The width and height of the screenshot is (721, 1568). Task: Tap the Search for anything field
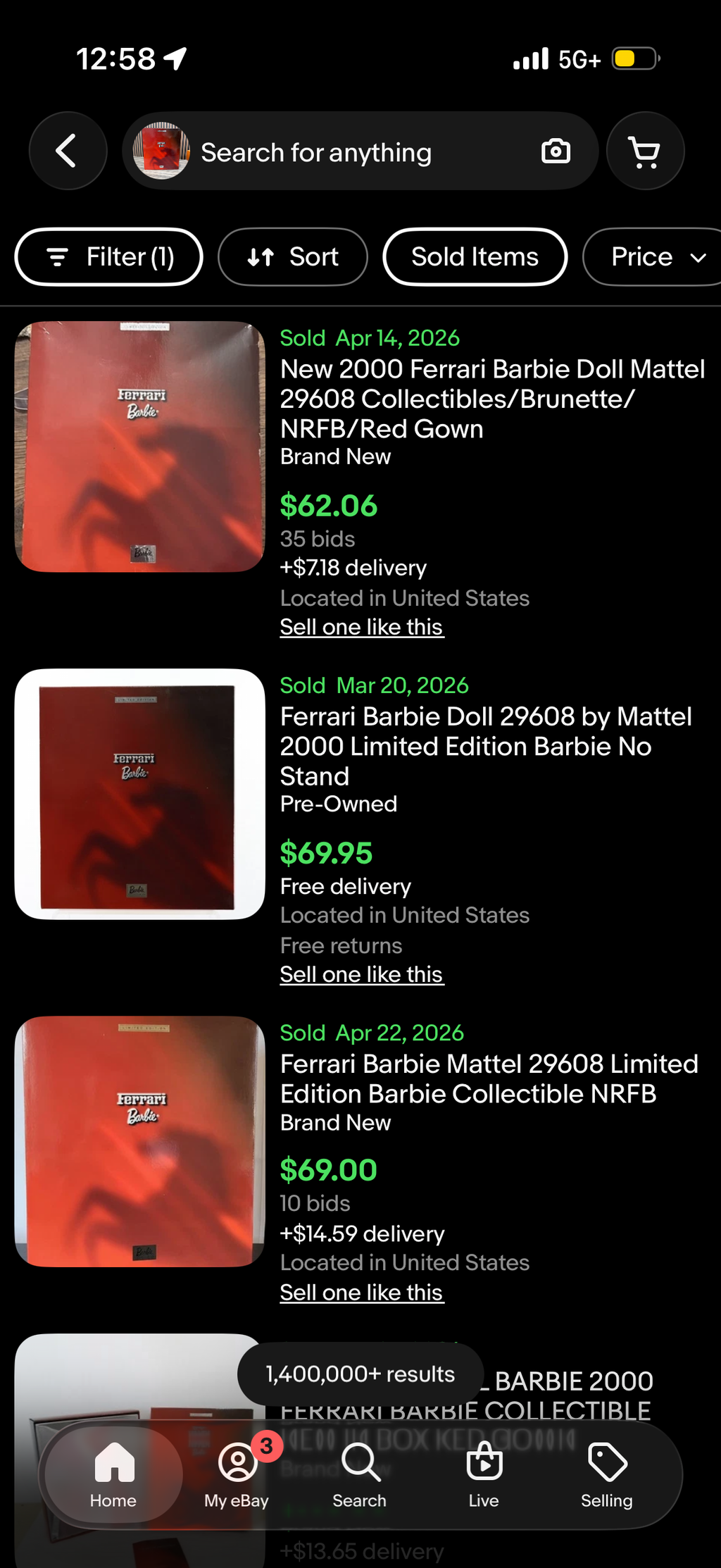coord(360,151)
